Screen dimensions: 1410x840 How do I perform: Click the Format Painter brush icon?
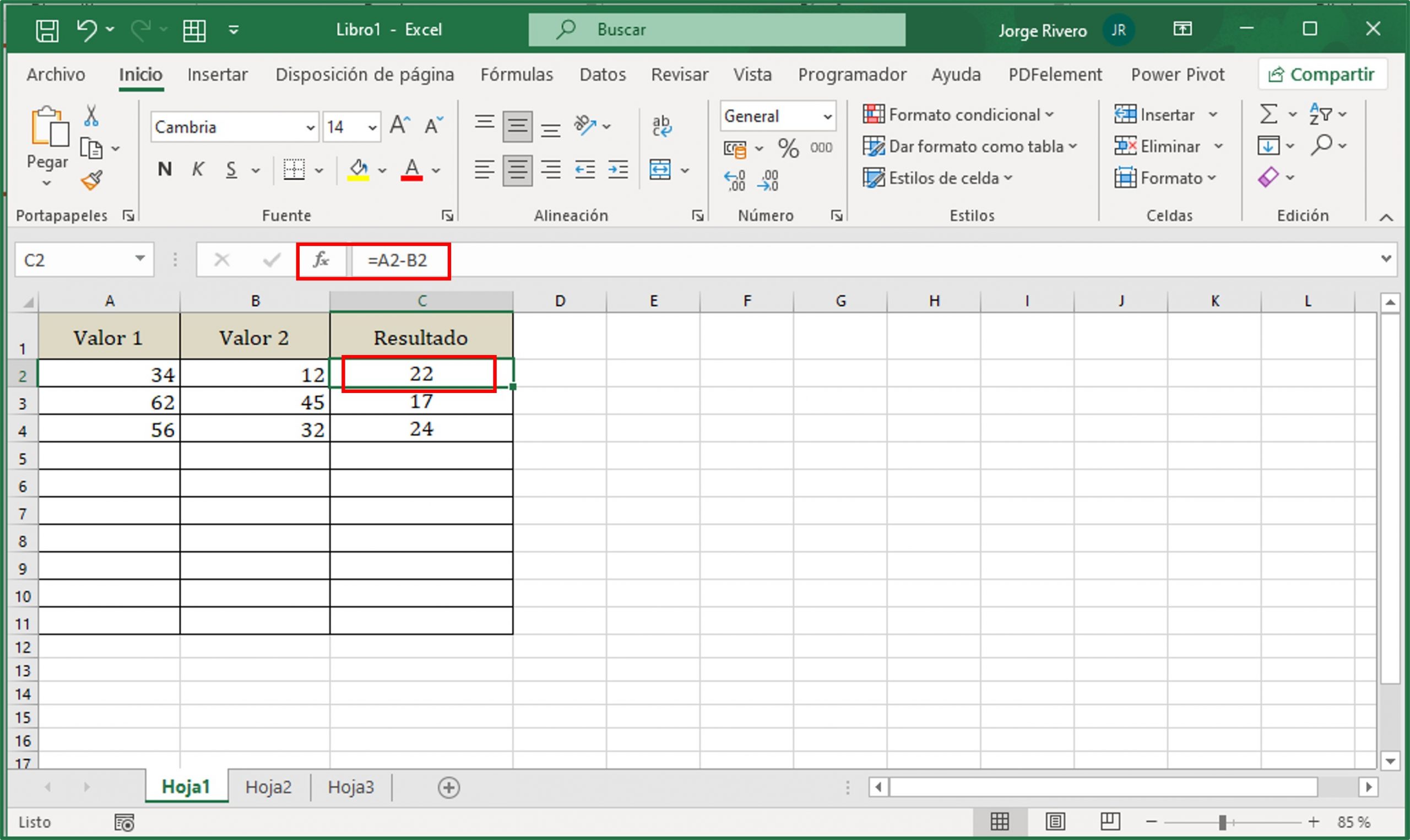[91, 181]
